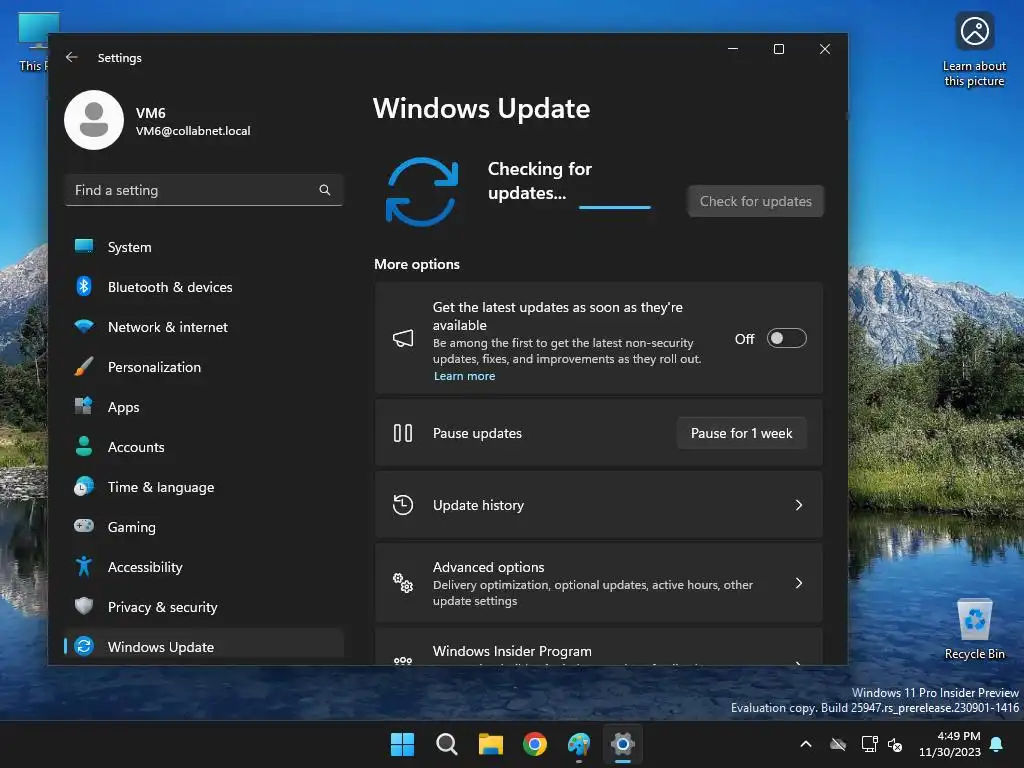Click Learn about this picture desktop icon
1024x768 pixels.
click(974, 50)
